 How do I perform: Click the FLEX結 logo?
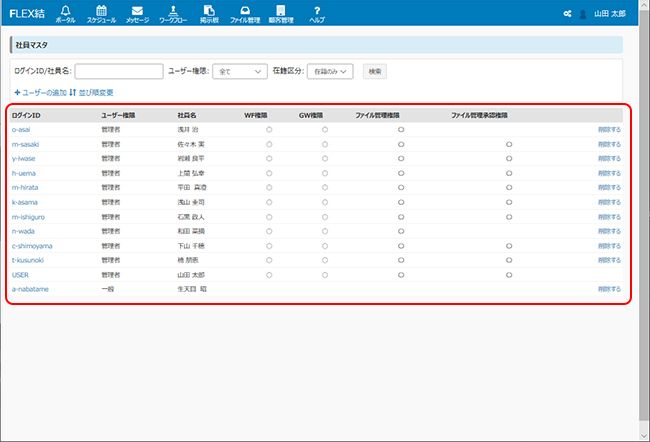(27, 14)
